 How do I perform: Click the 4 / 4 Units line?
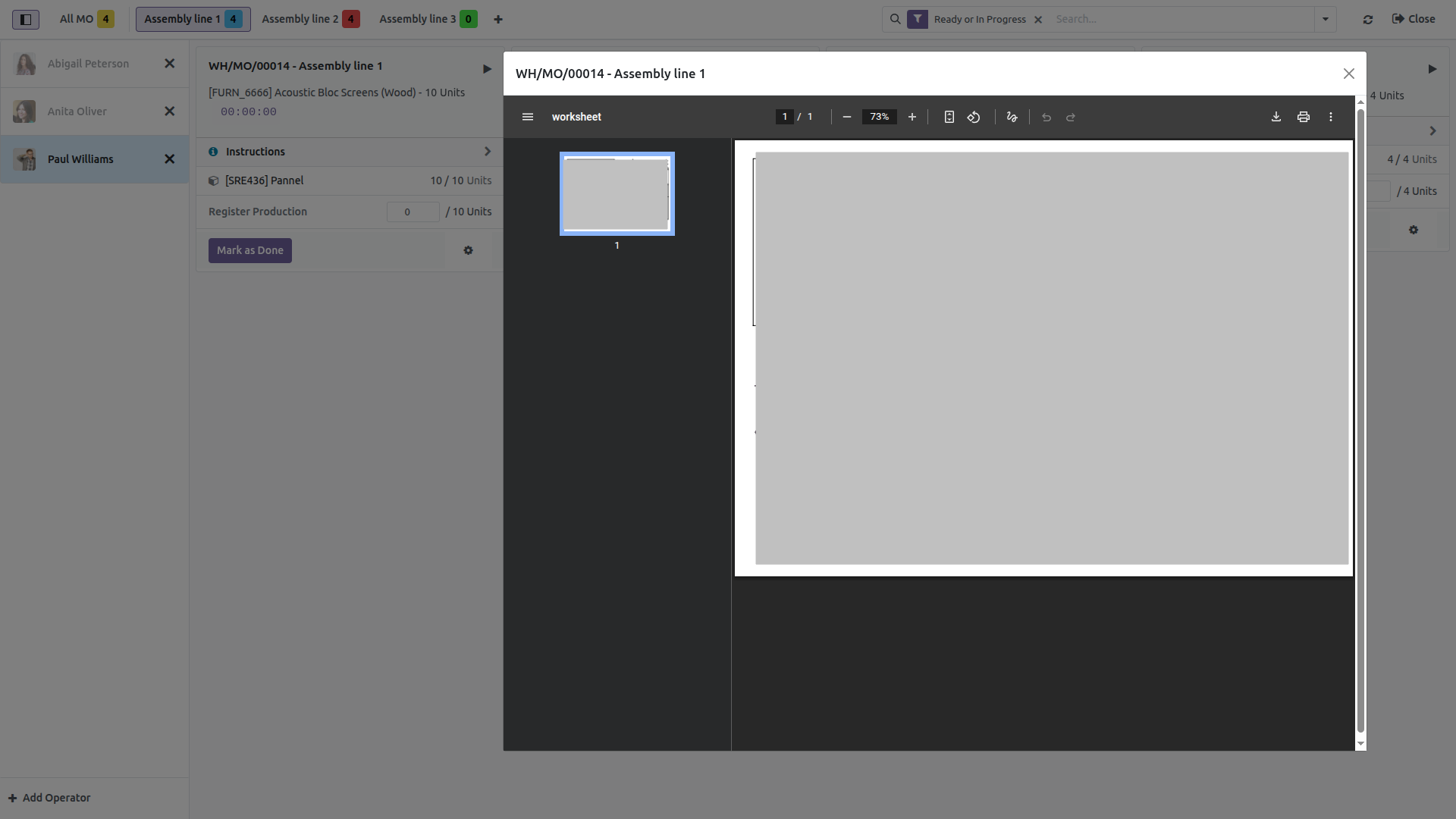coord(1412,159)
